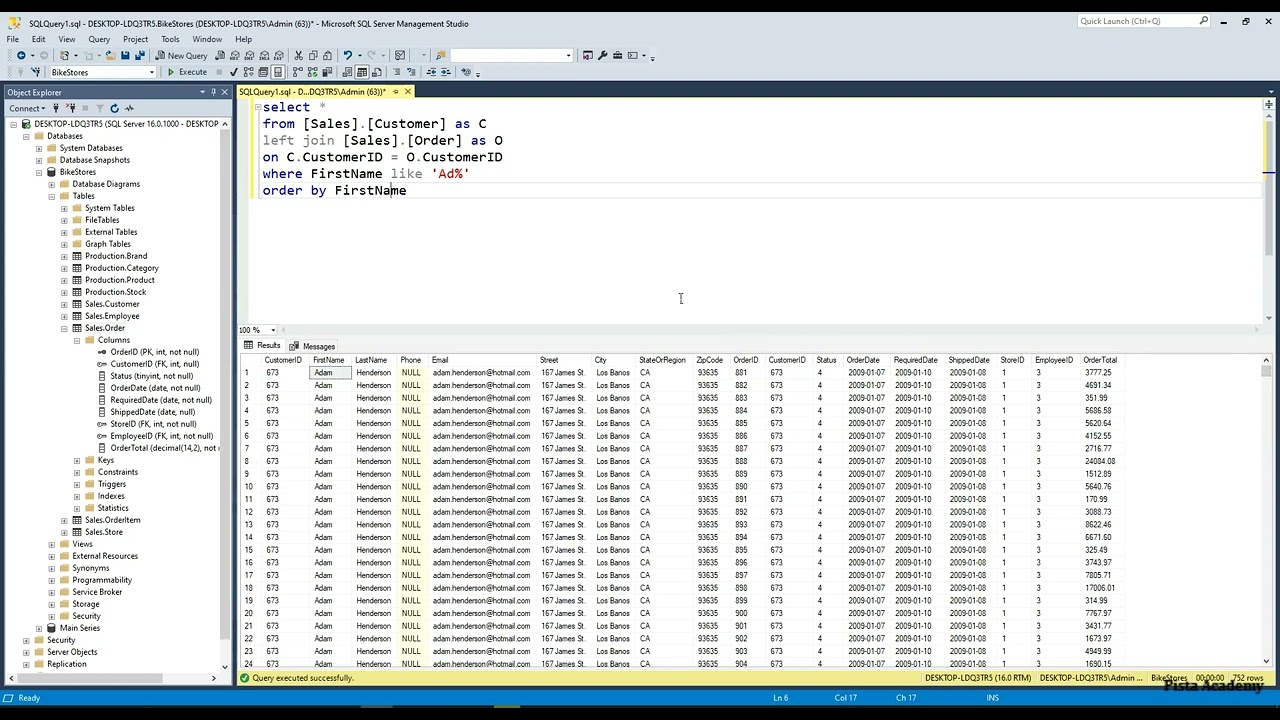Select the Sales.Employee table
The height and width of the screenshot is (720, 1280).
coord(112,316)
